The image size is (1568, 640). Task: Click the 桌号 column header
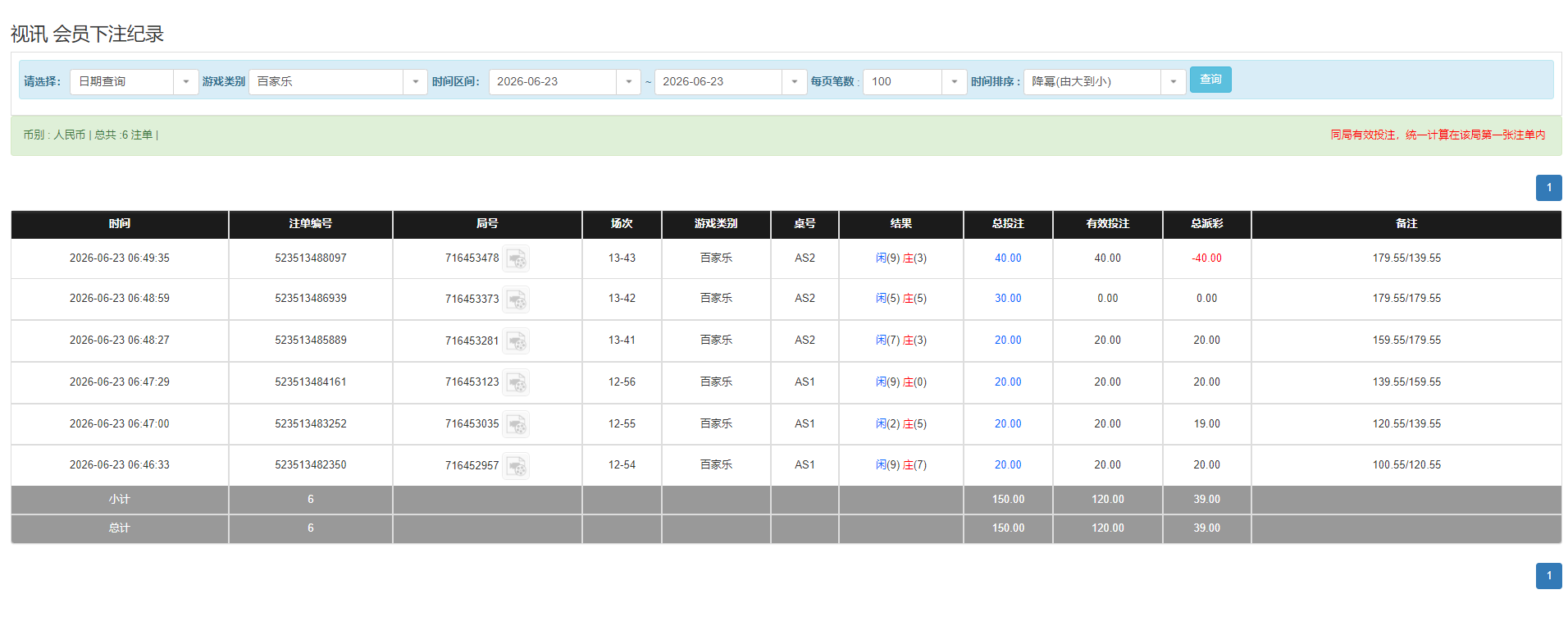(805, 224)
